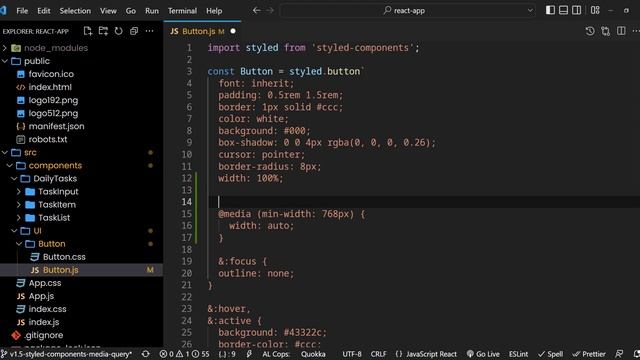Screen dimensions: 640x360
Task: Open the Terminal menu
Action: (x=182, y=11)
